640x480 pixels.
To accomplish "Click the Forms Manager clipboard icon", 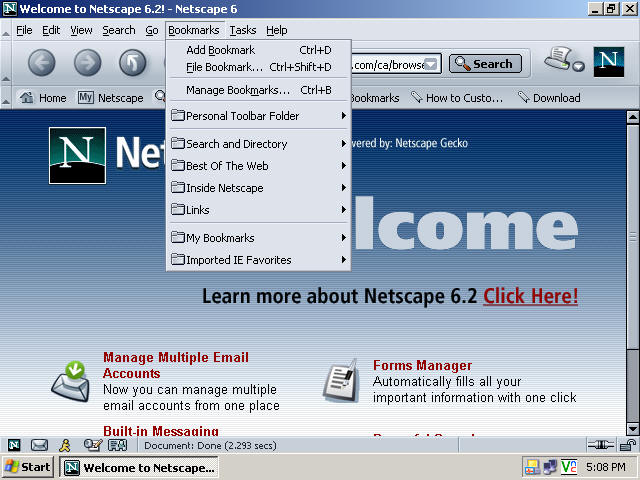I will (341, 381).
